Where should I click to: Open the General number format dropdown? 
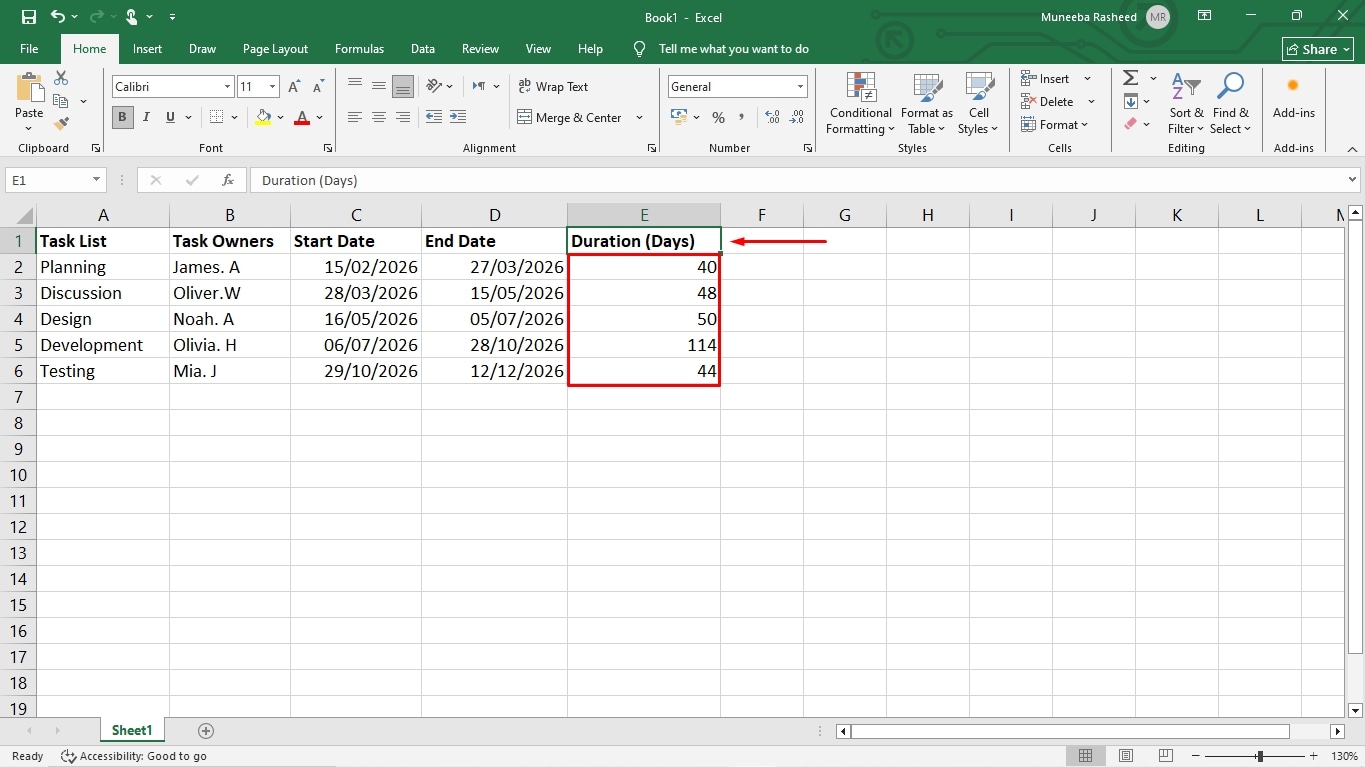pos(800,87)
